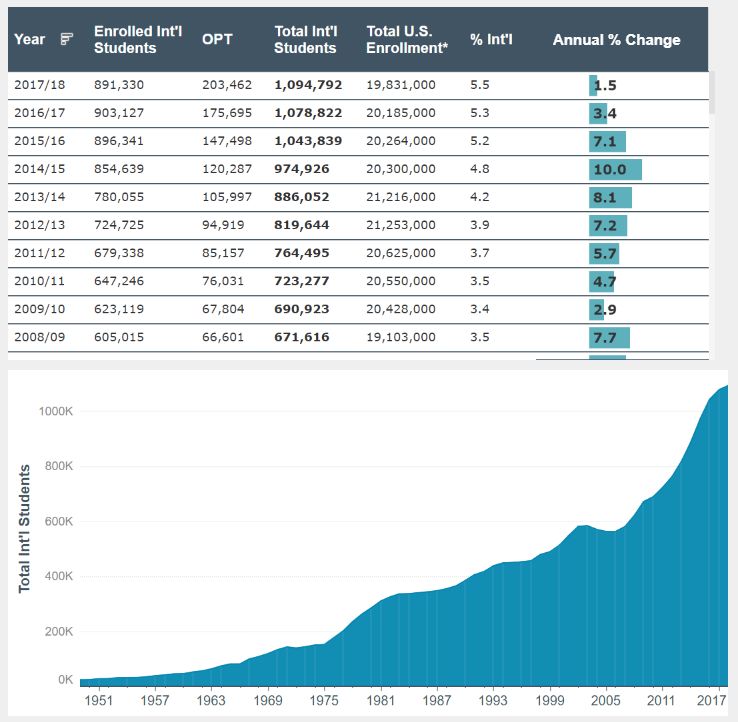Viewport: 738px width, 722px height.
Task: Click the 1000K y-axis label
Action: (x=56, y=411)
